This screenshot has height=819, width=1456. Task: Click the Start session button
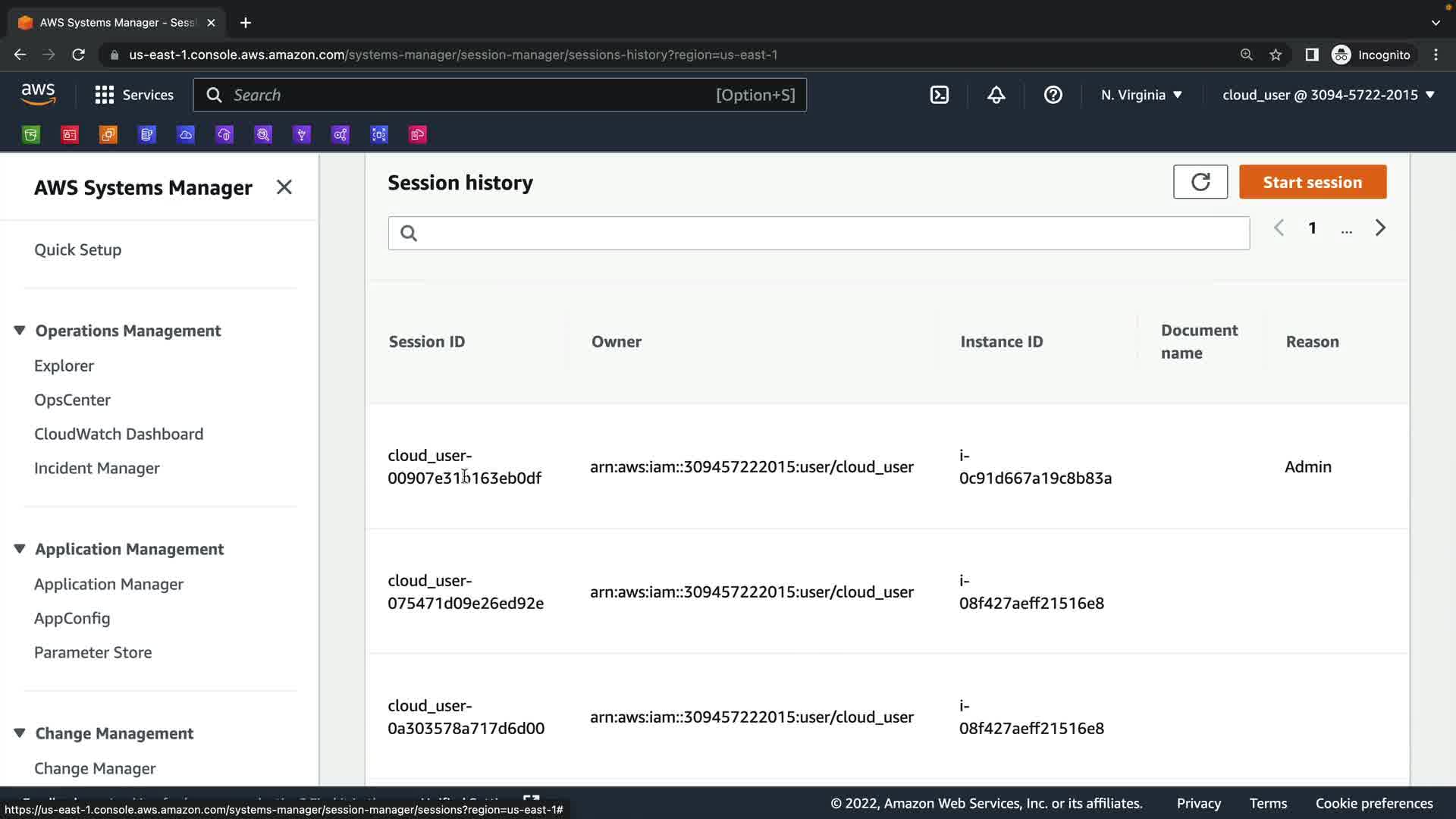[1312, 182]
